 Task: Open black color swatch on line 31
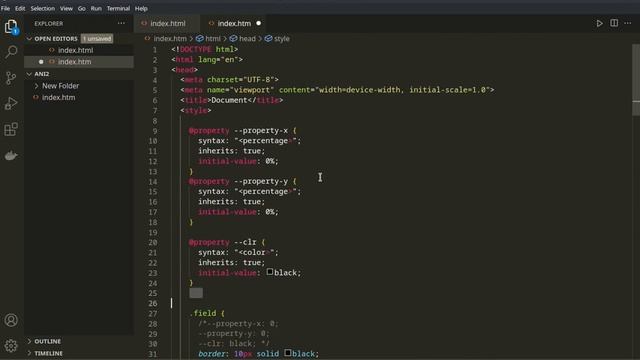pyautogui.click(x=288, y=353)
